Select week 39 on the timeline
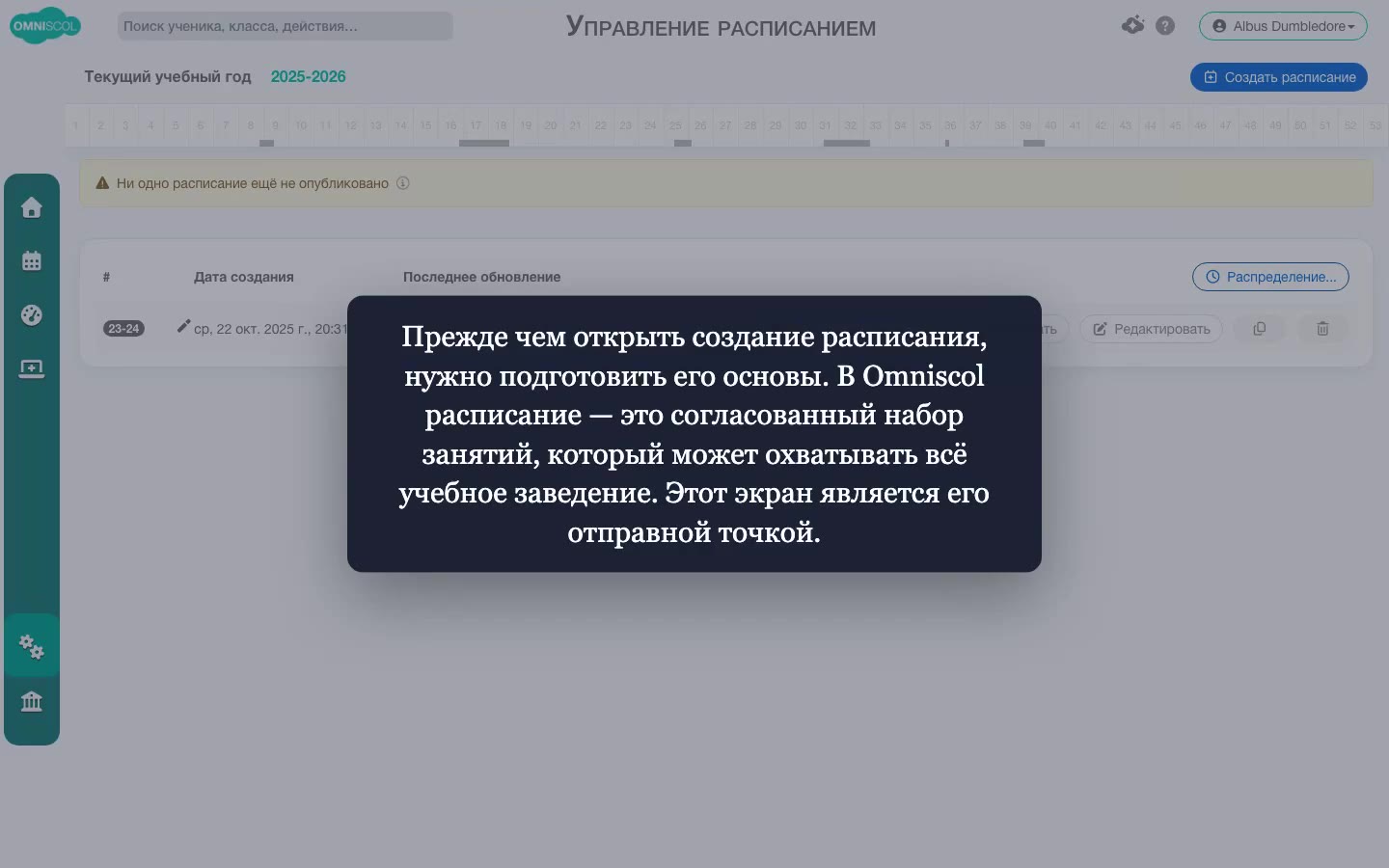The width and height of the screenshot is (1389, 868). pyautogui.click(x=1025, y=125)
